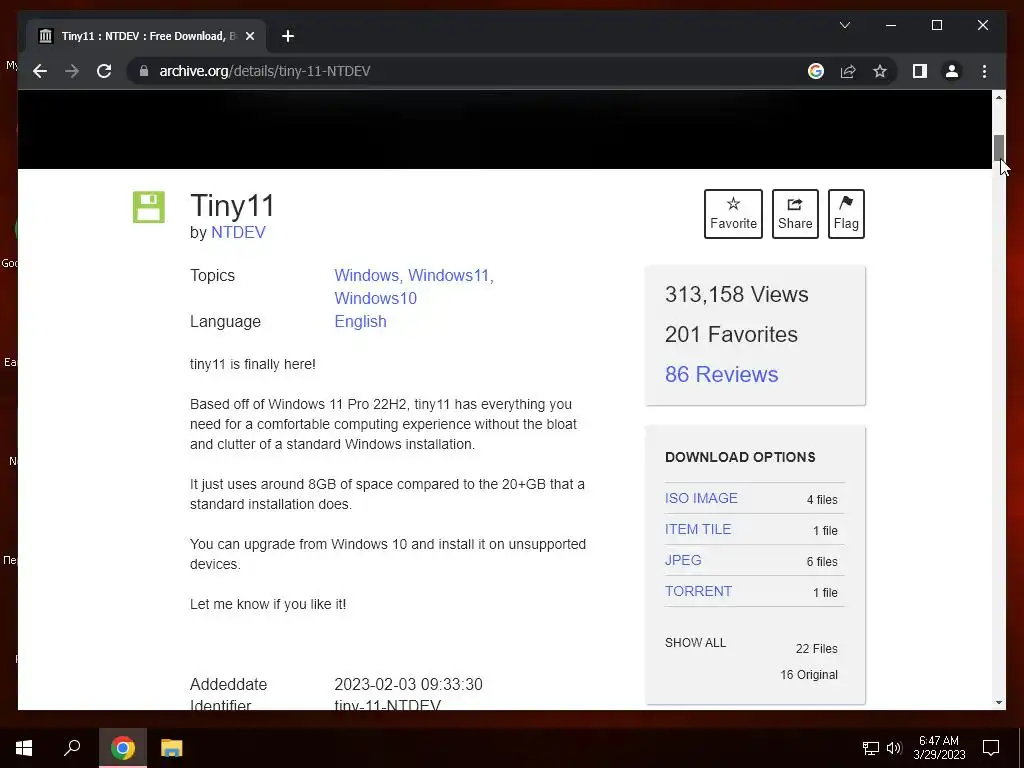Expand ISO IMAGE download option
Viewport: 1024px width, 768px height.
[701, 498]
